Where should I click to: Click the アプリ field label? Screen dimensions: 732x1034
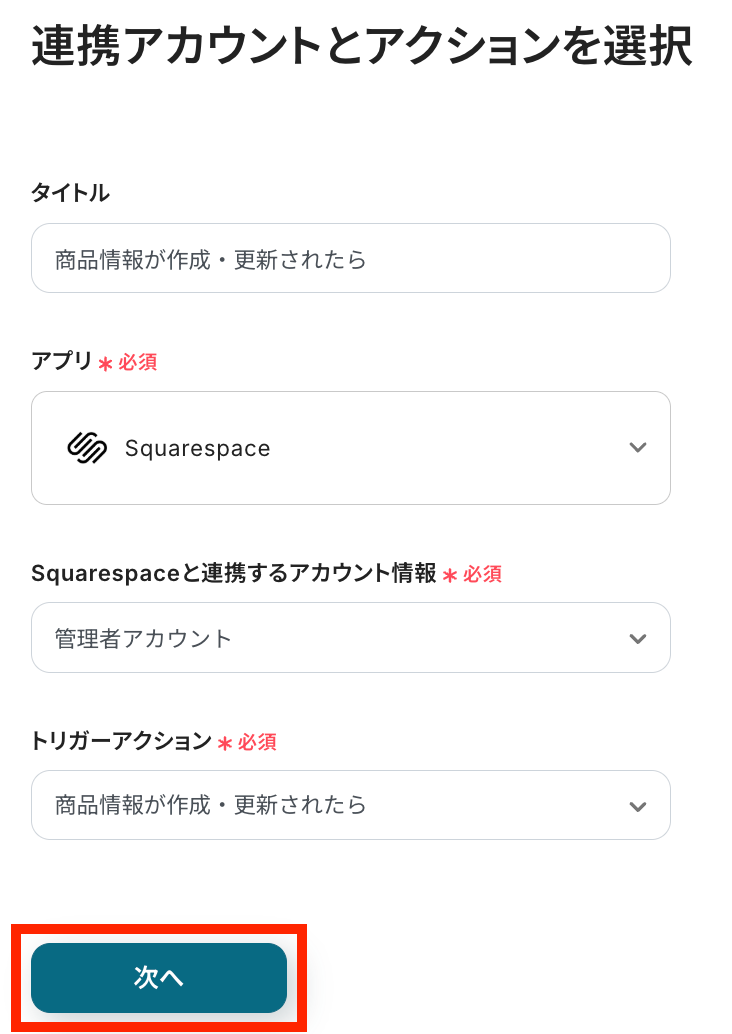coord(62,362)
